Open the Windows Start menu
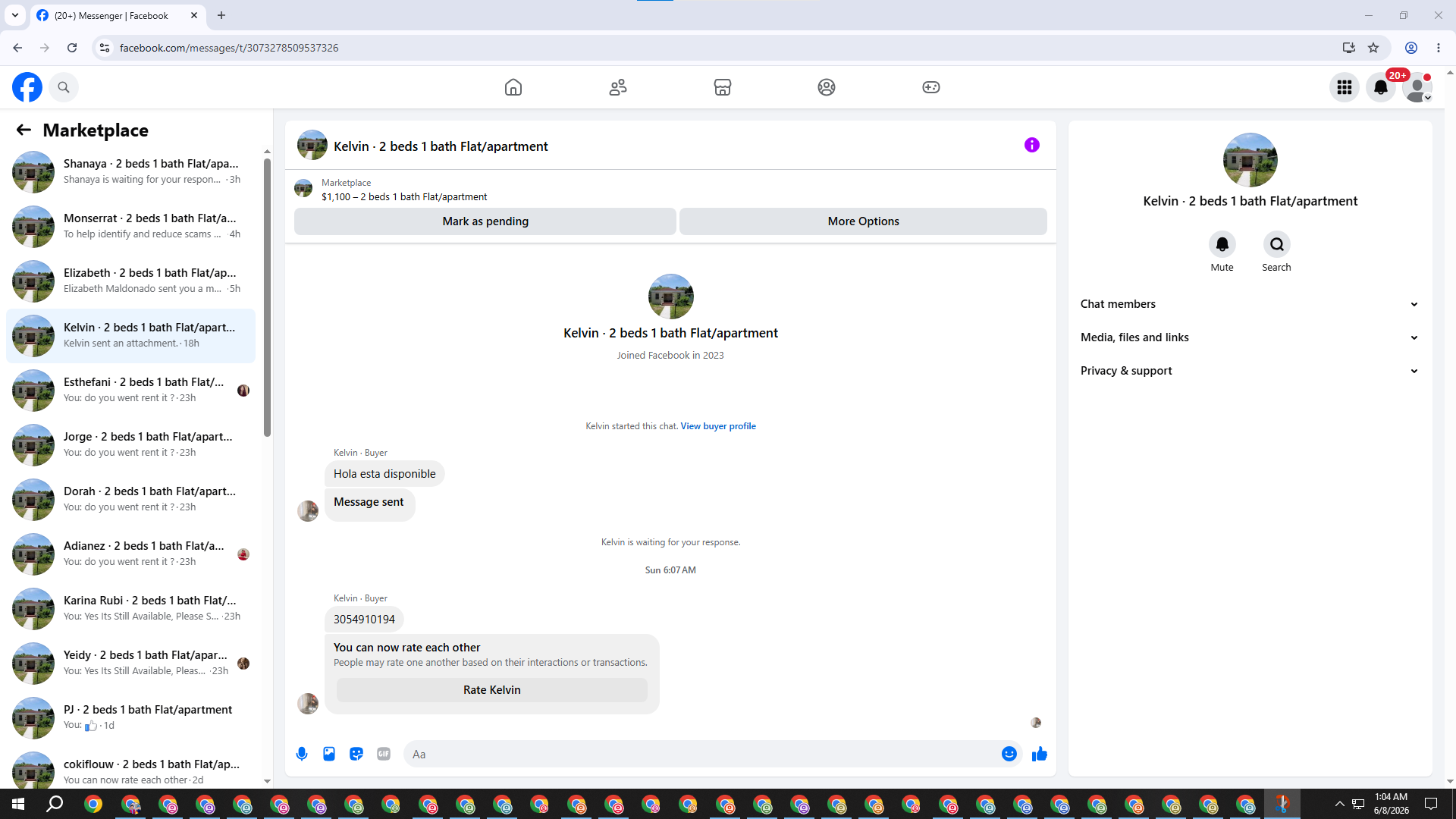The image size is (1456, 819). pyautogui.click(x=18, y=804)
